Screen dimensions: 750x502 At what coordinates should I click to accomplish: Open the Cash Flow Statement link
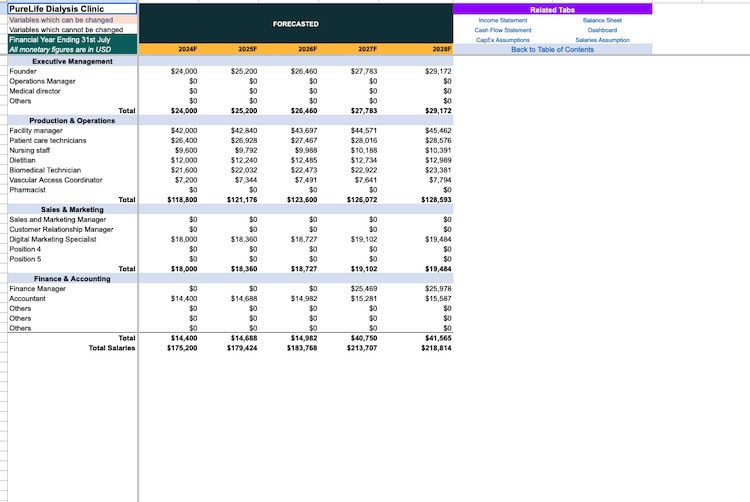tap(502, 30)
